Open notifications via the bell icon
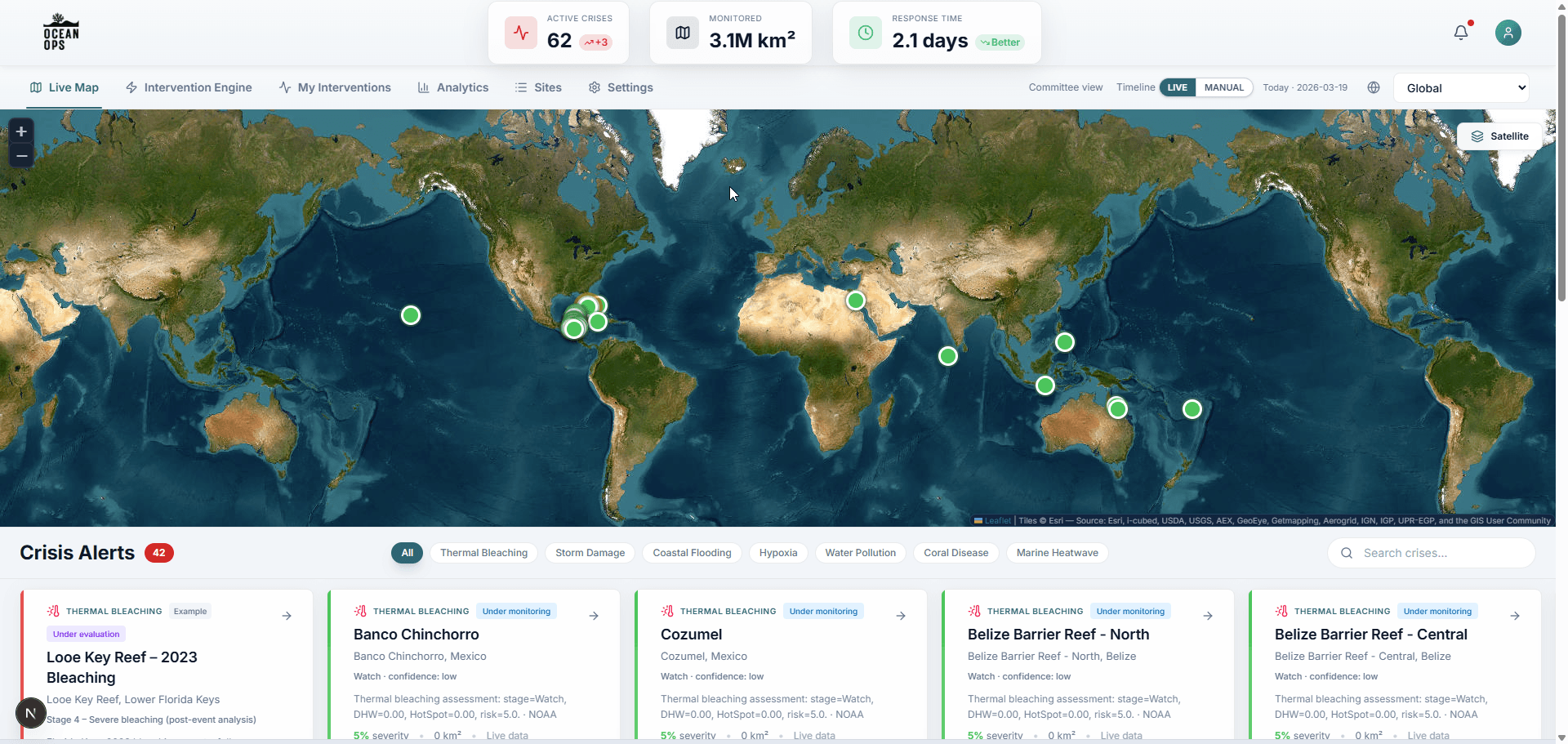This screenshot has height=744, width=1568. pyautogui.click(x=1462, y=33)
